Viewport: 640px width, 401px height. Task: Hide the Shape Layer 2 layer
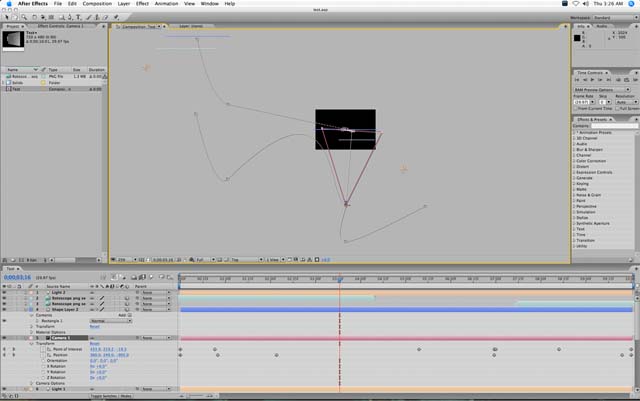point(4,310)
